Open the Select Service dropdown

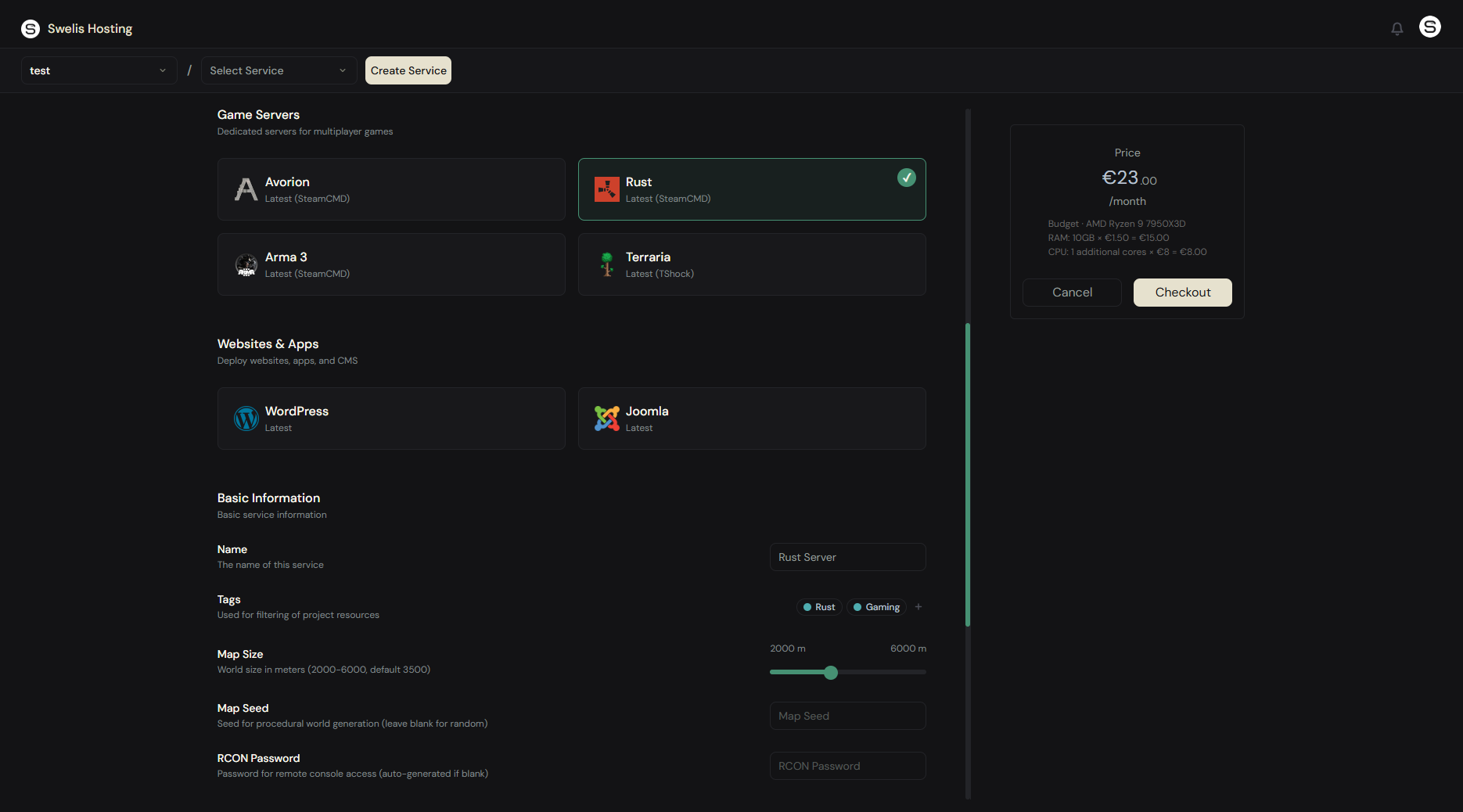[x=270, y=70]
